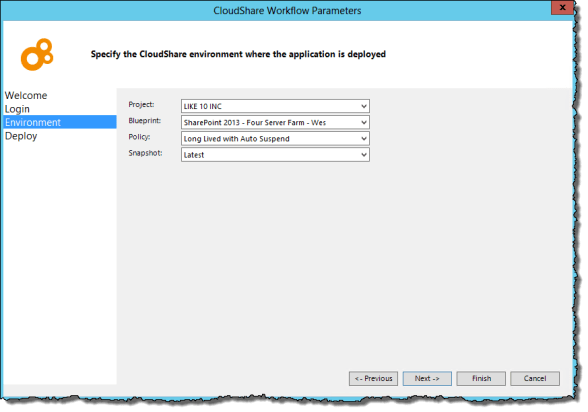
Task: Cancel the workflow parameters wizard
Action: point(535,378)
